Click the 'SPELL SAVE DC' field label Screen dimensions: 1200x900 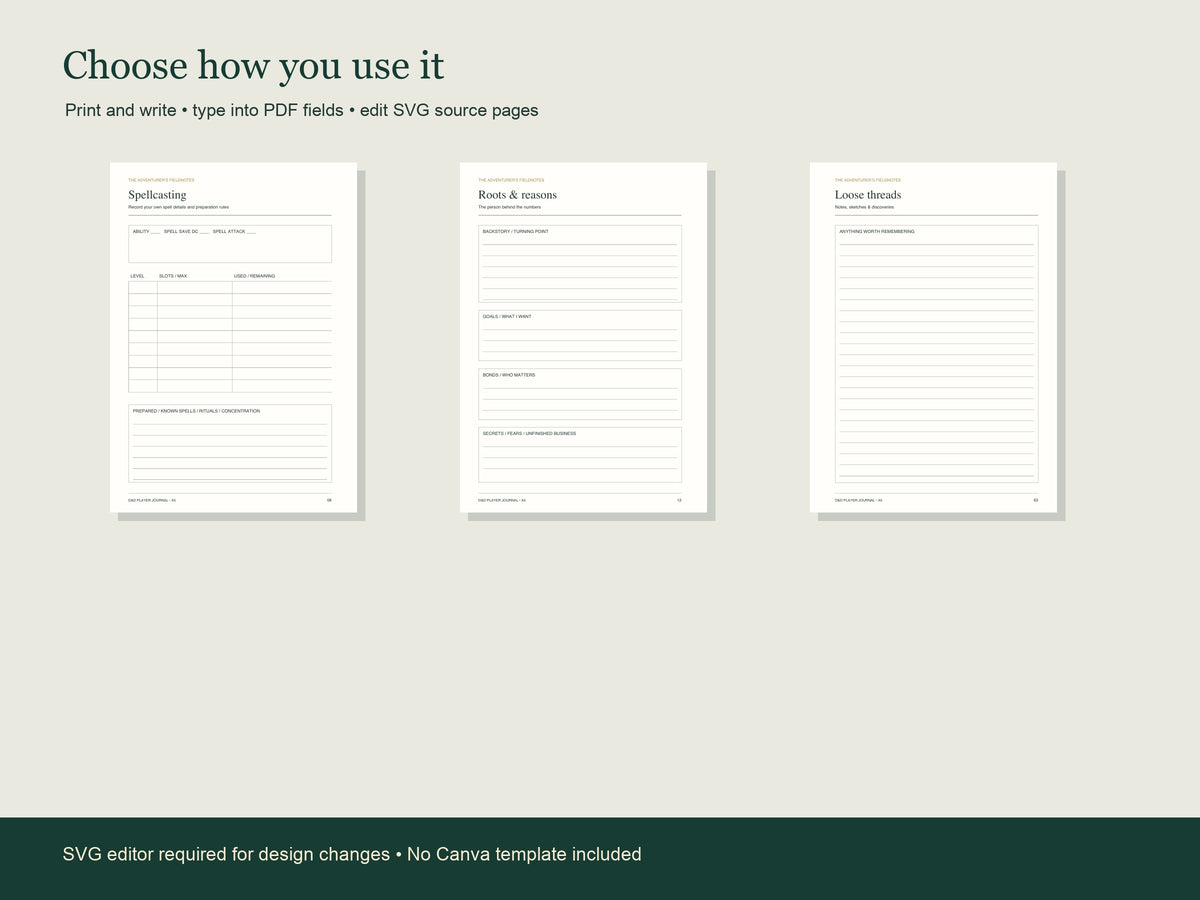(181, 232)
